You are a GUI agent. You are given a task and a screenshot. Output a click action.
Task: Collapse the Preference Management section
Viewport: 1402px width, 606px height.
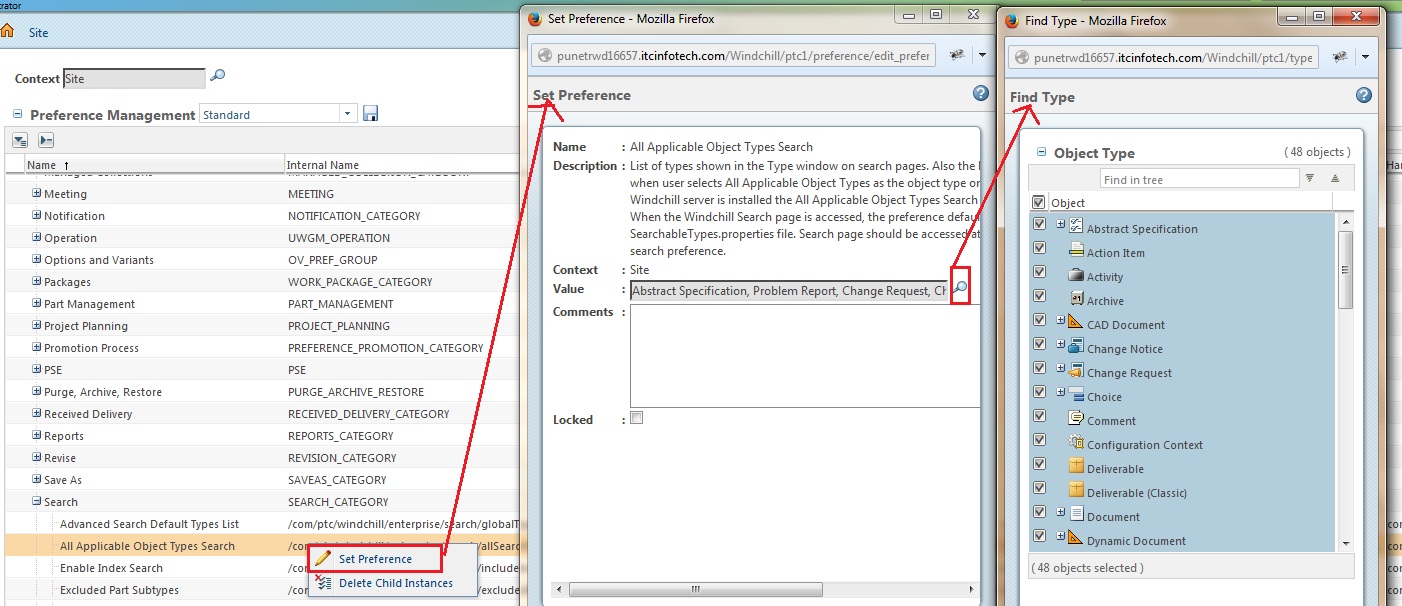click(18, 114)
